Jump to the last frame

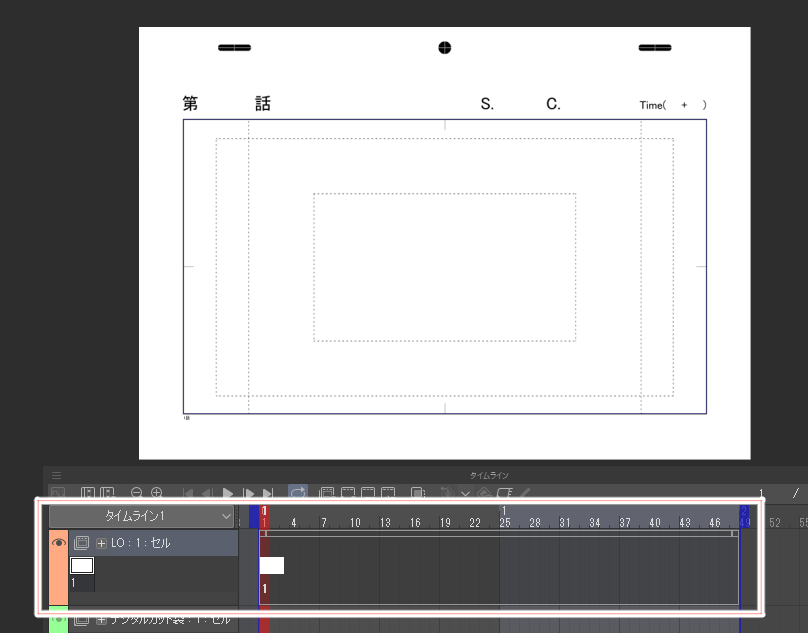[x=267, y=493]
